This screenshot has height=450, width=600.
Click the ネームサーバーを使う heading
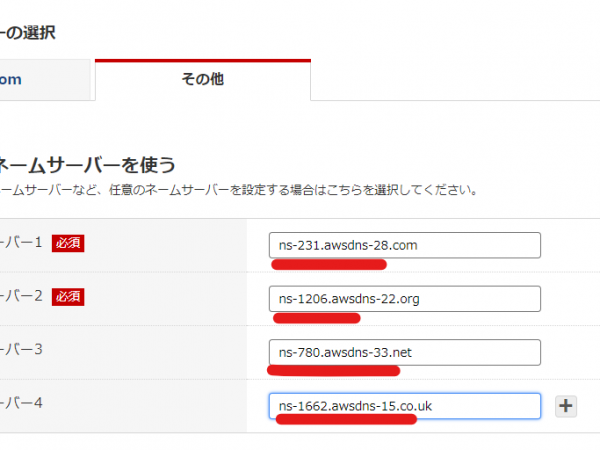pyautogui.click(x=87, y=165)
